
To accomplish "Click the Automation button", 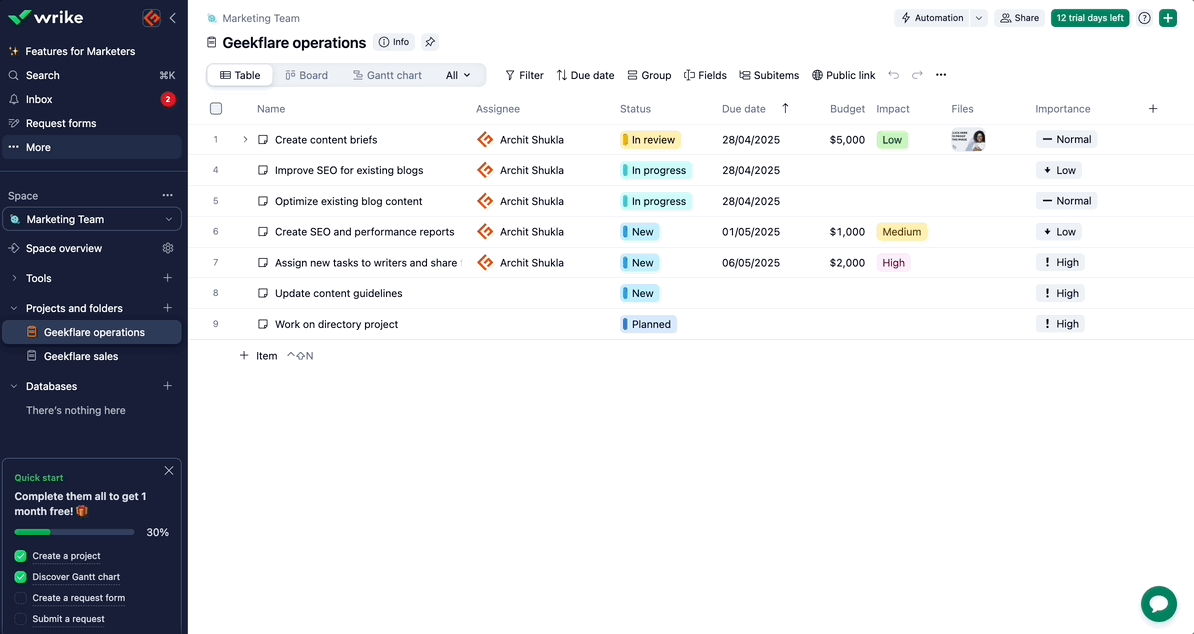I will (x=932, y=18).
